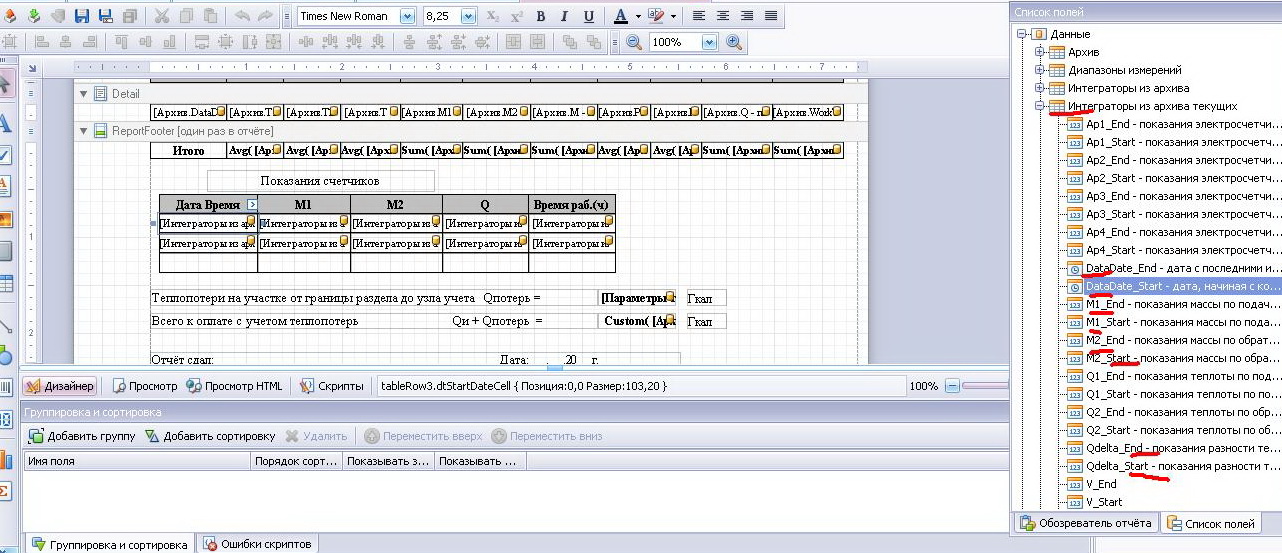1282x553 pixels.
Task: Toggle Underline formatting
Action: [588, 16]
